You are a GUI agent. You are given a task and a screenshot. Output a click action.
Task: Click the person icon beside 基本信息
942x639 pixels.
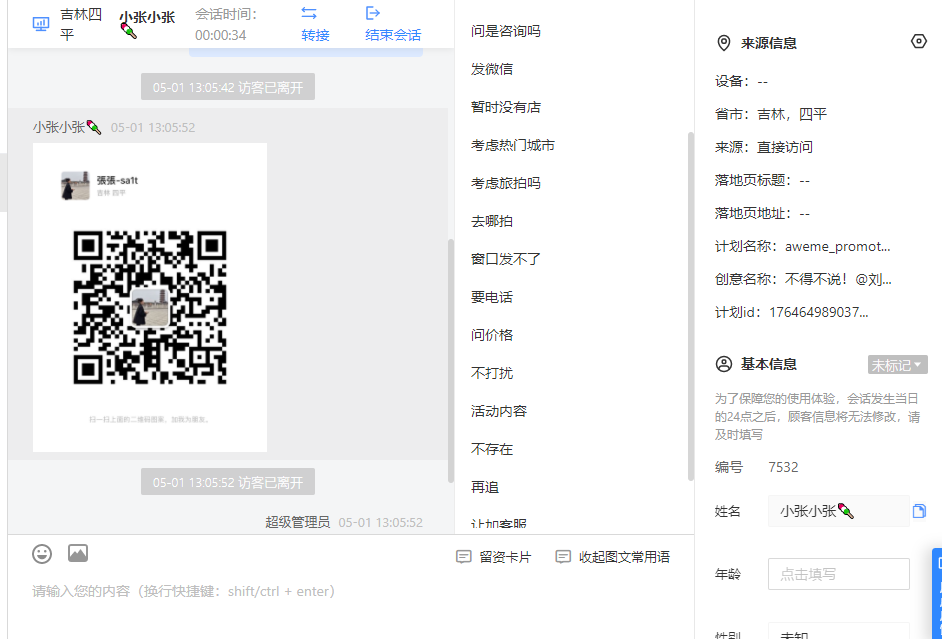(724, 364)
